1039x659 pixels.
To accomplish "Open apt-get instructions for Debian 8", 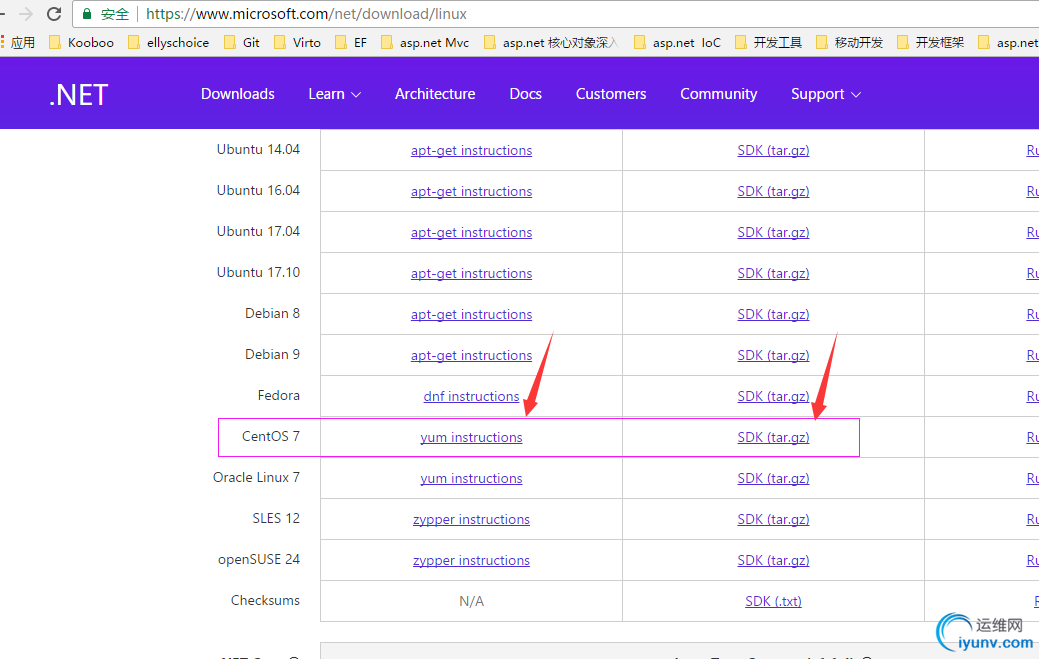I will tap(471, 315).
